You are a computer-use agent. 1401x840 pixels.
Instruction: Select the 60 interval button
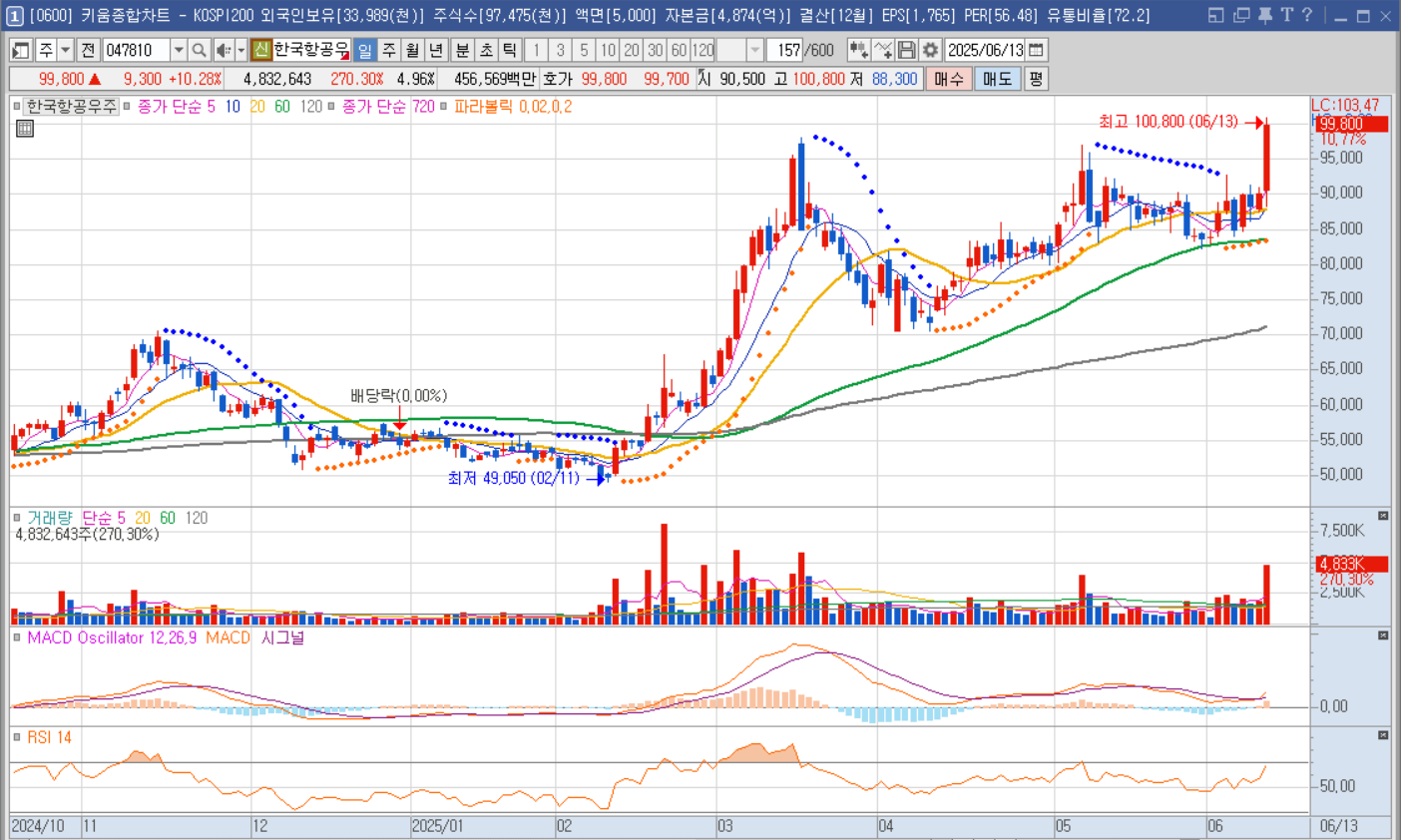pos(679,50)
